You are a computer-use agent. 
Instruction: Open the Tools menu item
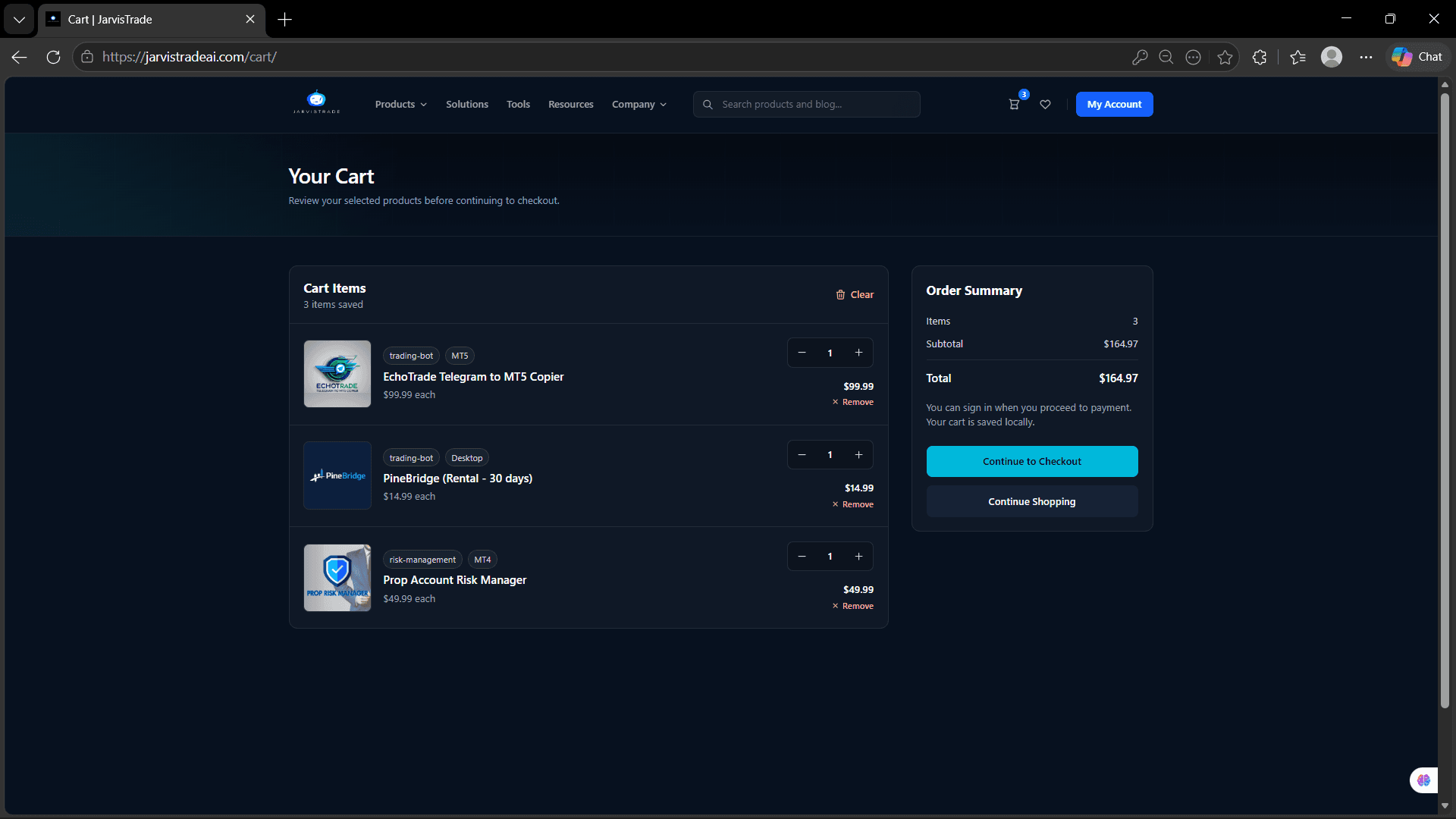click(518, 105)
